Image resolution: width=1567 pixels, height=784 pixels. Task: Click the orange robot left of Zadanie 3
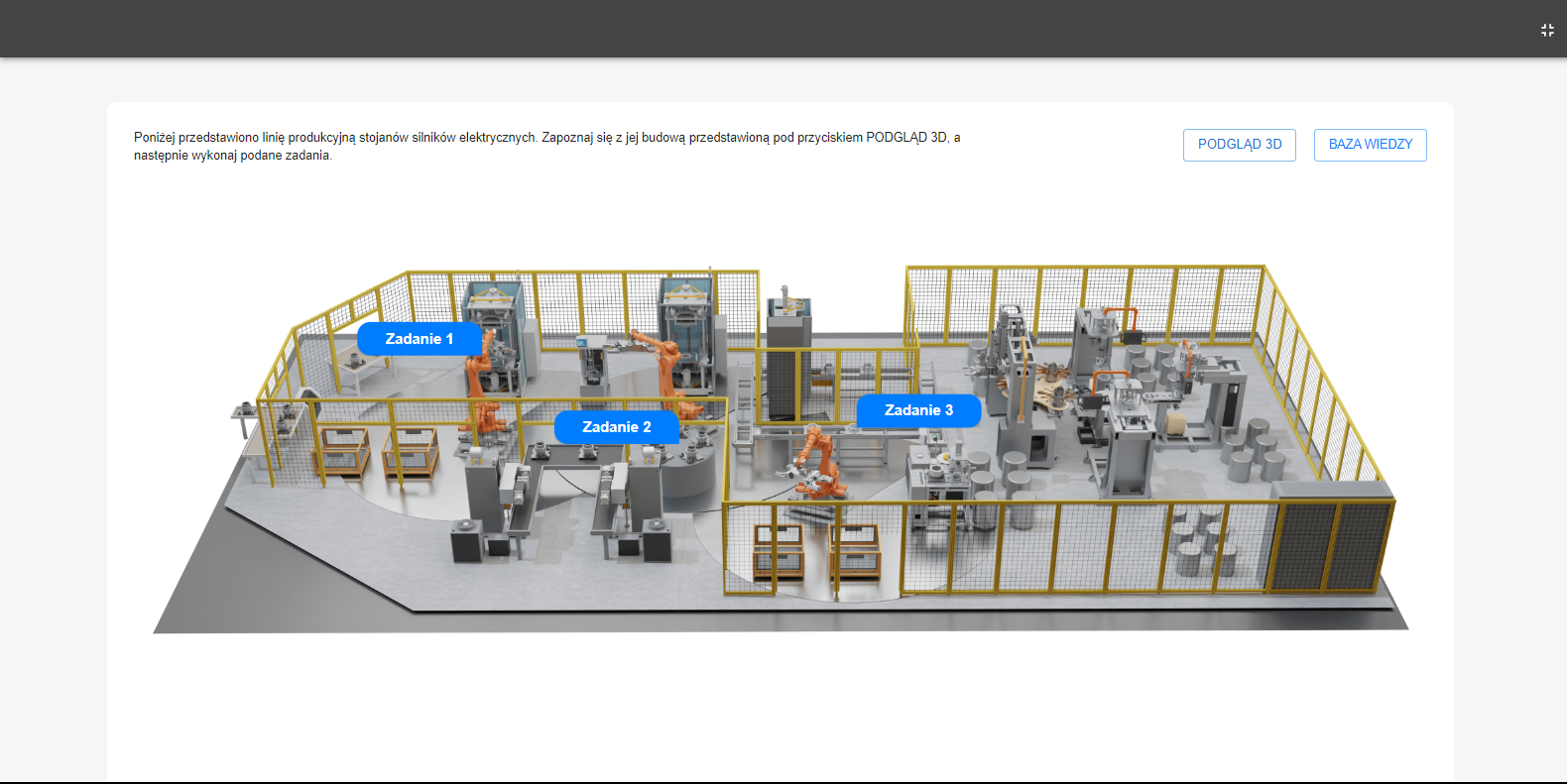(x=818, y=463)
